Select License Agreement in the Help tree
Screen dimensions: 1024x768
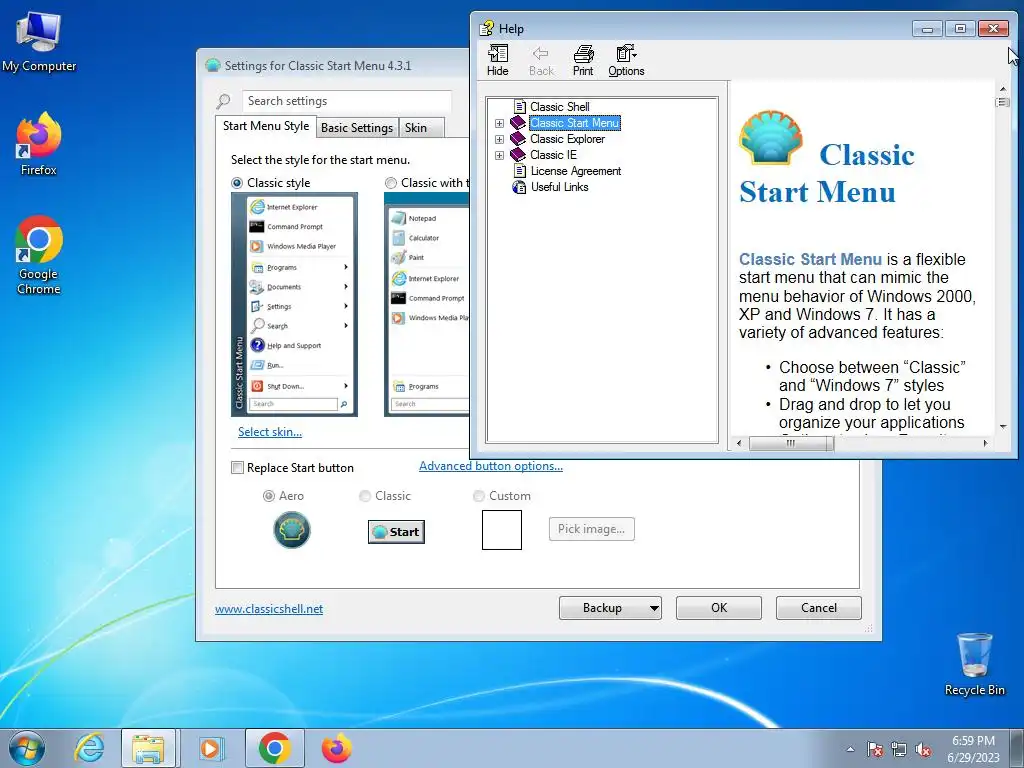pyautogui.click(x=575, y=171)
